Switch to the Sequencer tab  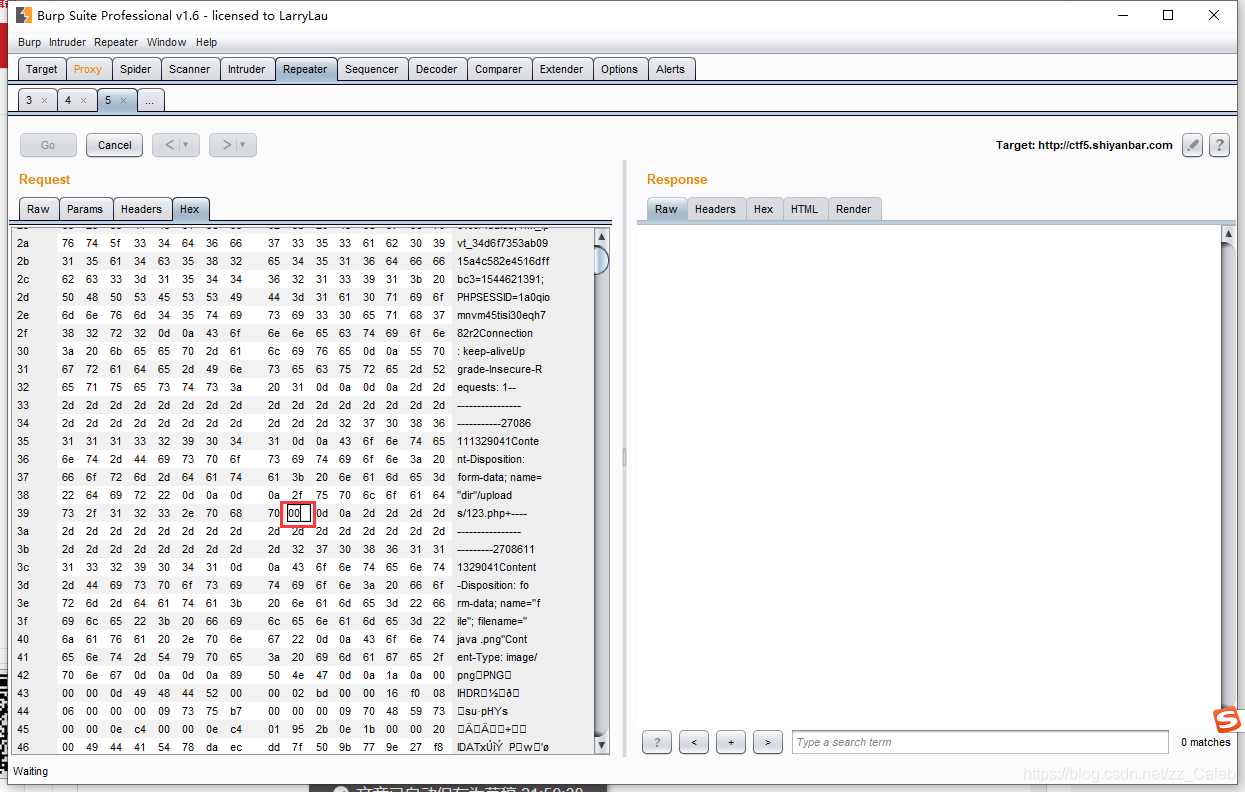(372, 69)
